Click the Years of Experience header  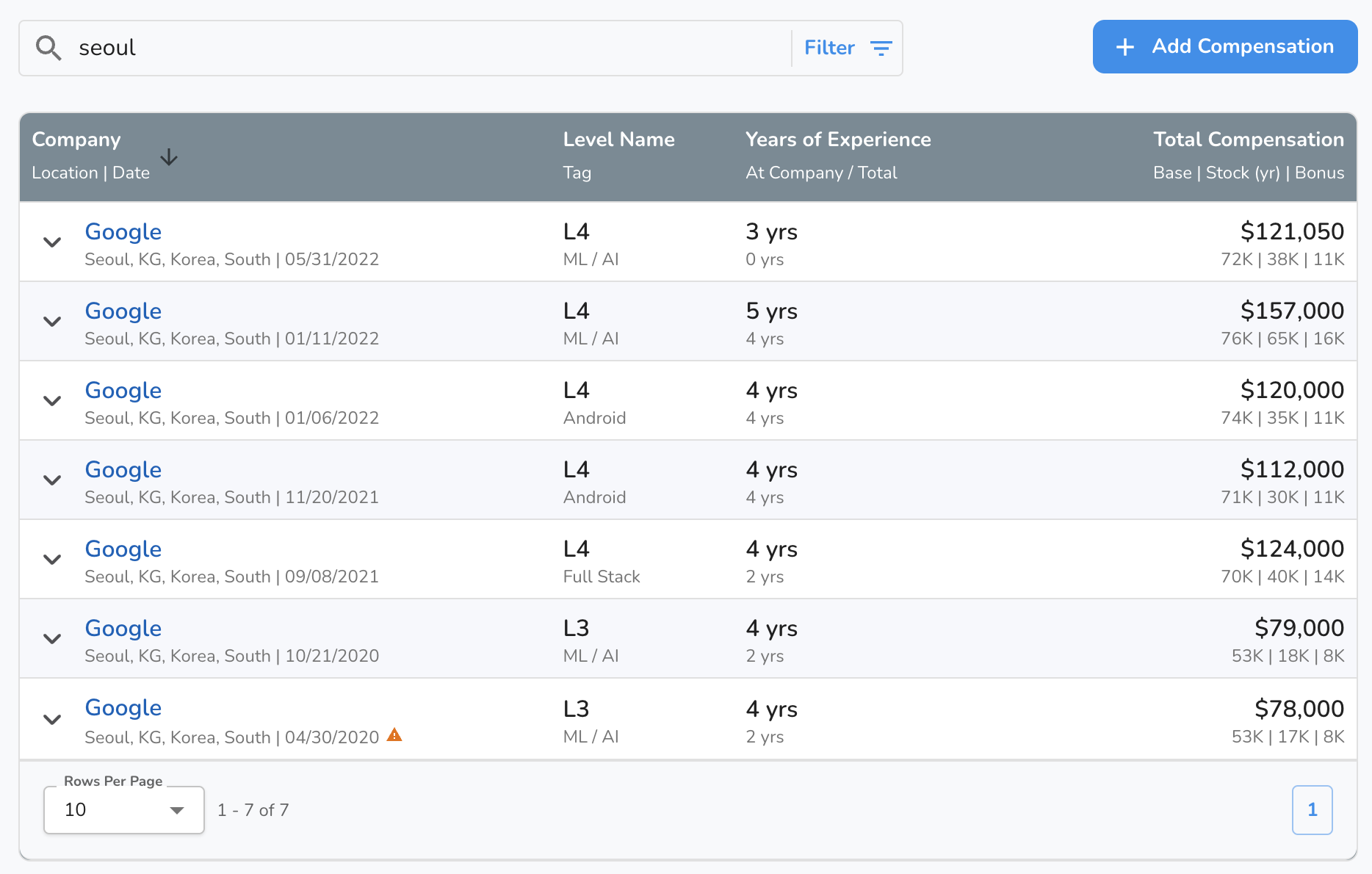point(838,140)
